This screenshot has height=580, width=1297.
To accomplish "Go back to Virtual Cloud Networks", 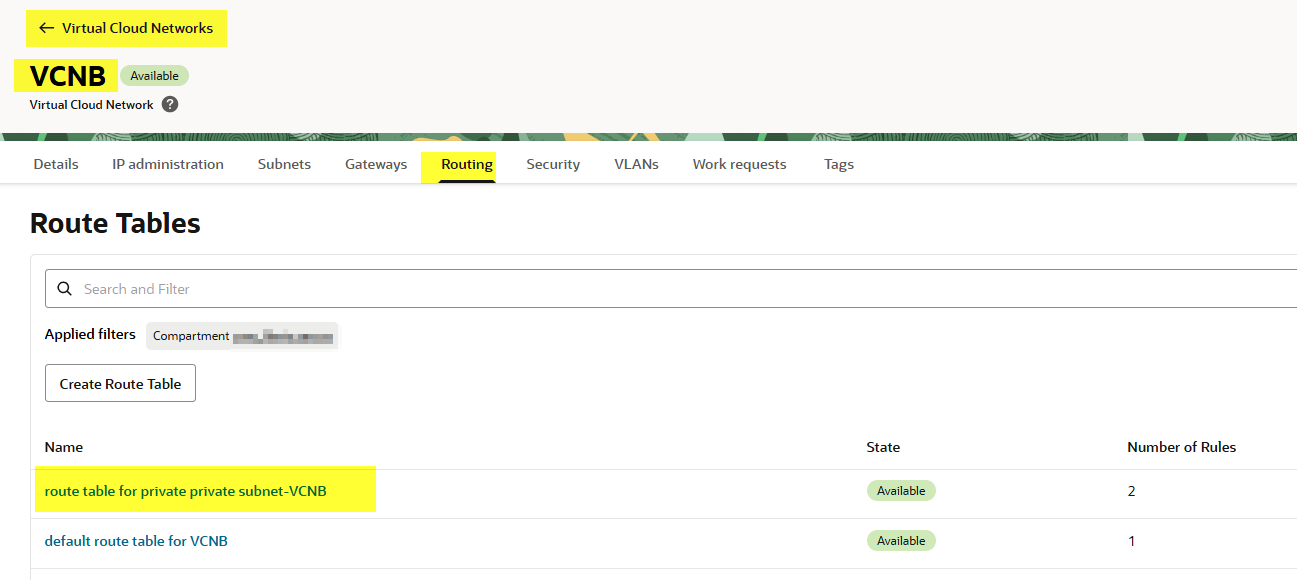I will (126, 28).
